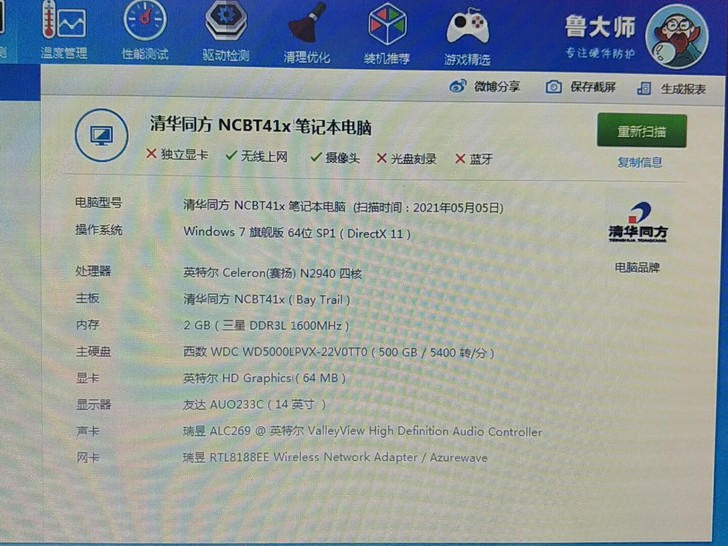Click the Celeron N2940 四核 processor value
The height and width of the screenshot is (546, 728).
273,273
